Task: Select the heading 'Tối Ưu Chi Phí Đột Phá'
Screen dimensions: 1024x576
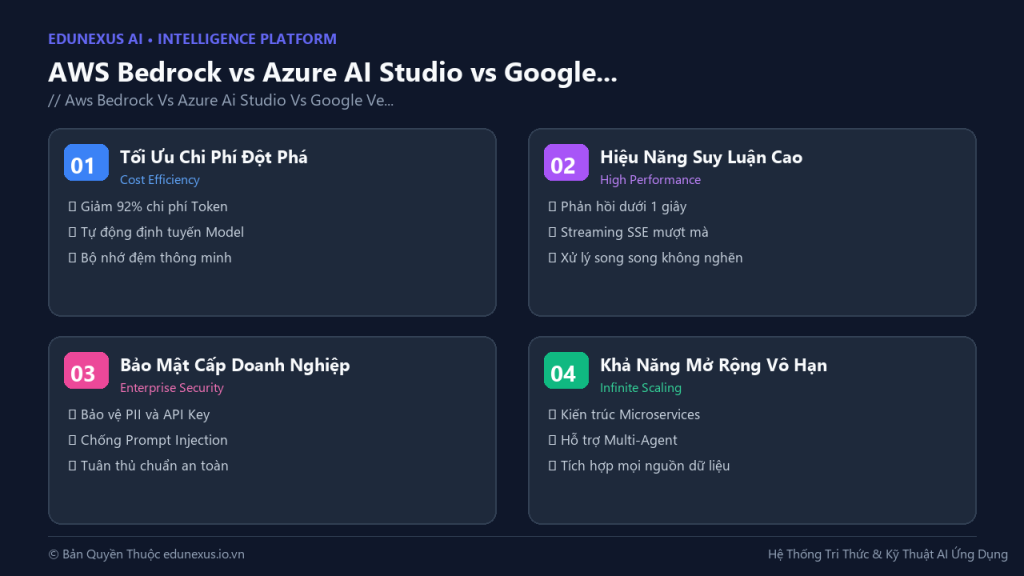Action: (214, 157)
